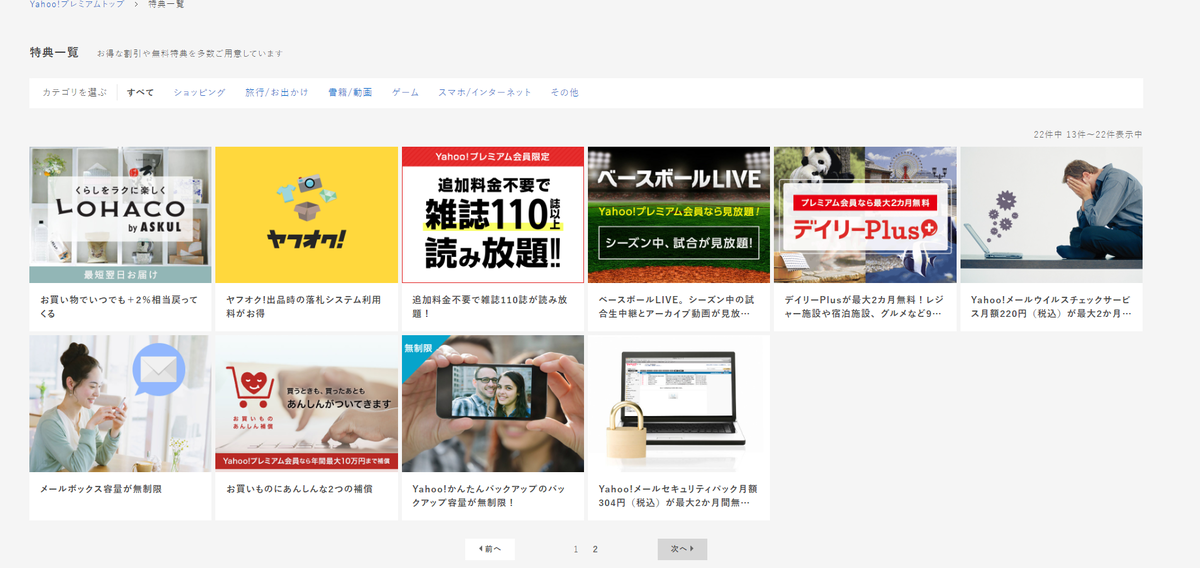Select the その他 category filter
1200x568 pixels.
click(564, 93)
